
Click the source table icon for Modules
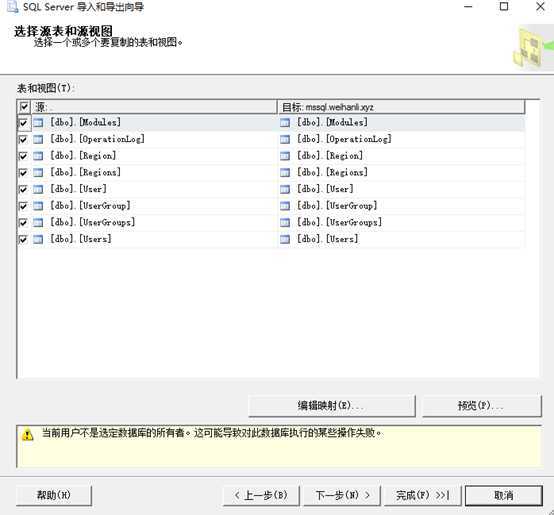(x=38, y=123)
